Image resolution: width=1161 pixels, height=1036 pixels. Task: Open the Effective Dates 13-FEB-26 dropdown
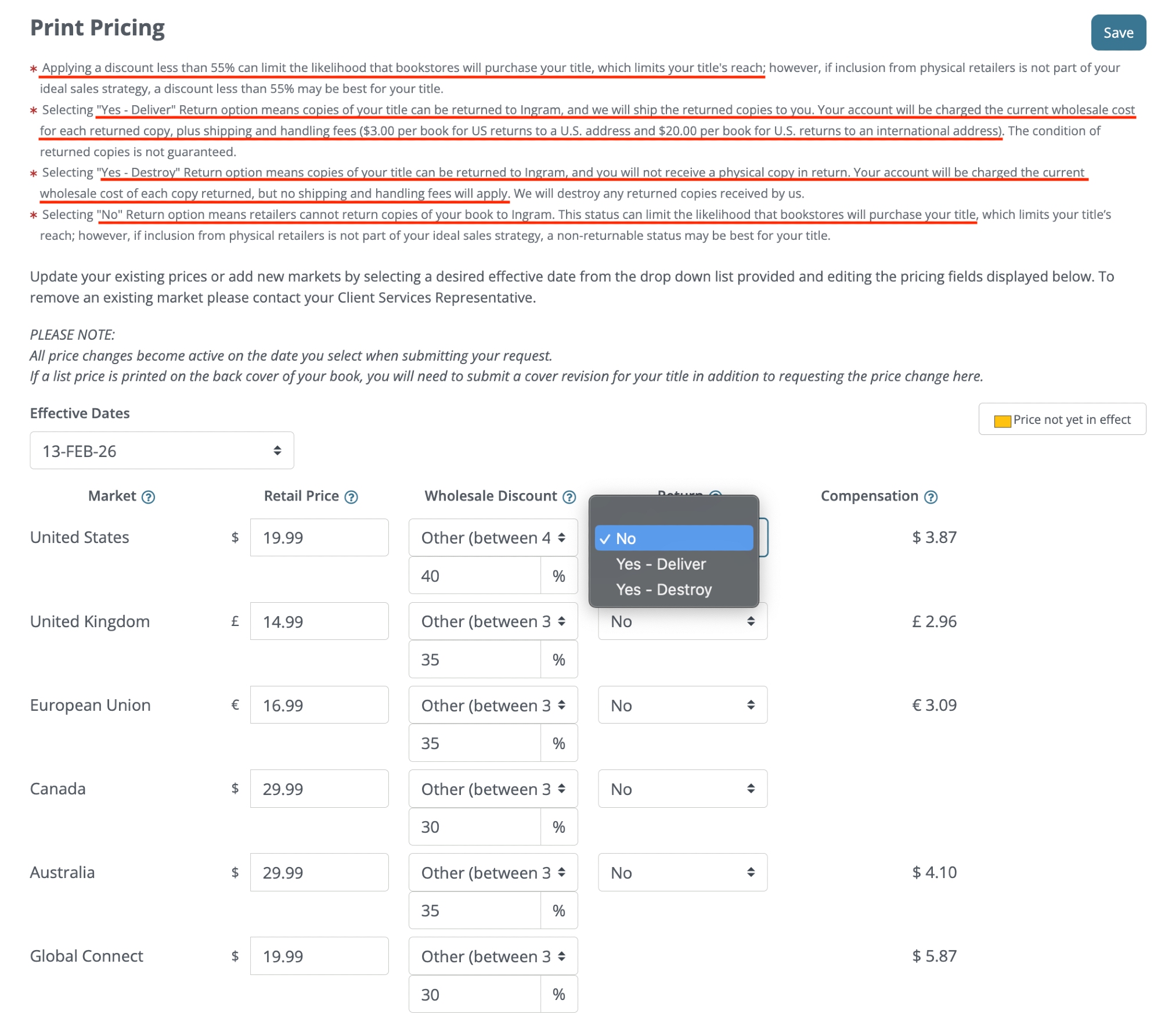[x=161, y=451]
